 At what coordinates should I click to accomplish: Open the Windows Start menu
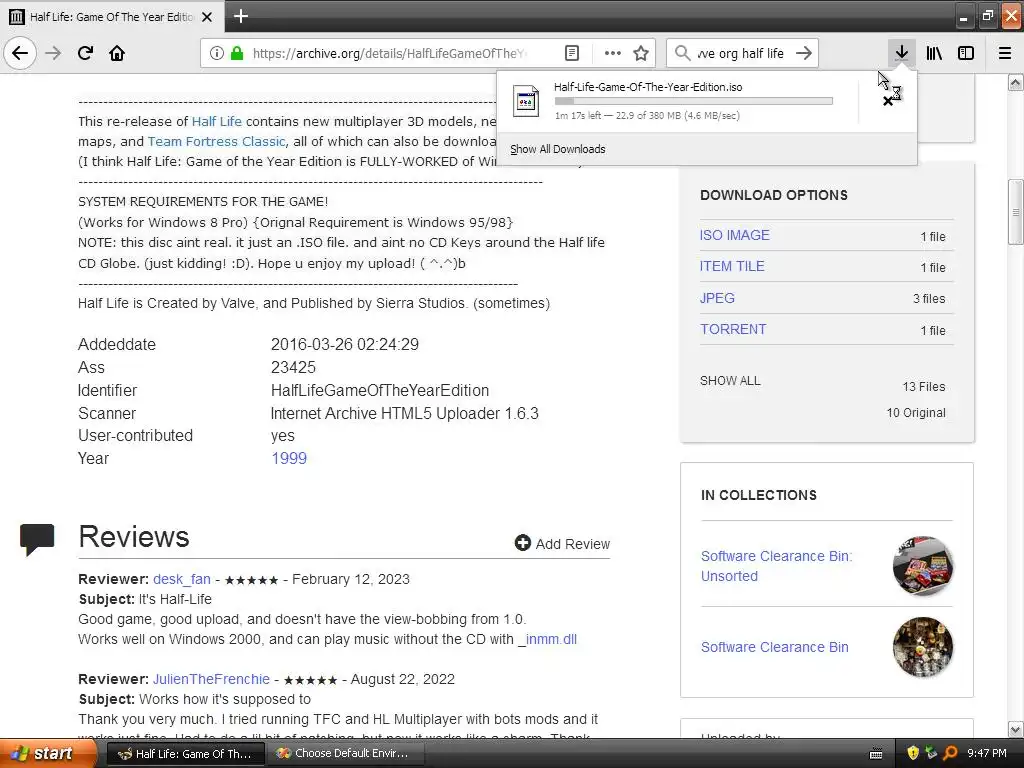pos(47,753)
